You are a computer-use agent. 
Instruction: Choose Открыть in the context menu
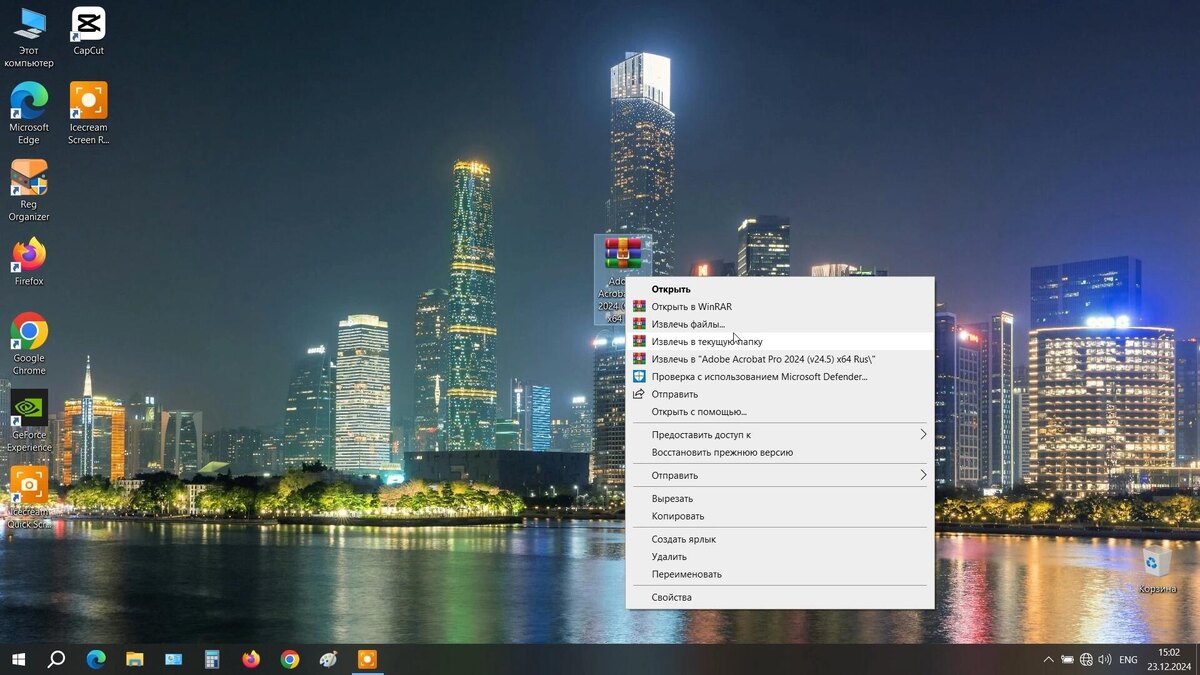(x=780, y=289)
